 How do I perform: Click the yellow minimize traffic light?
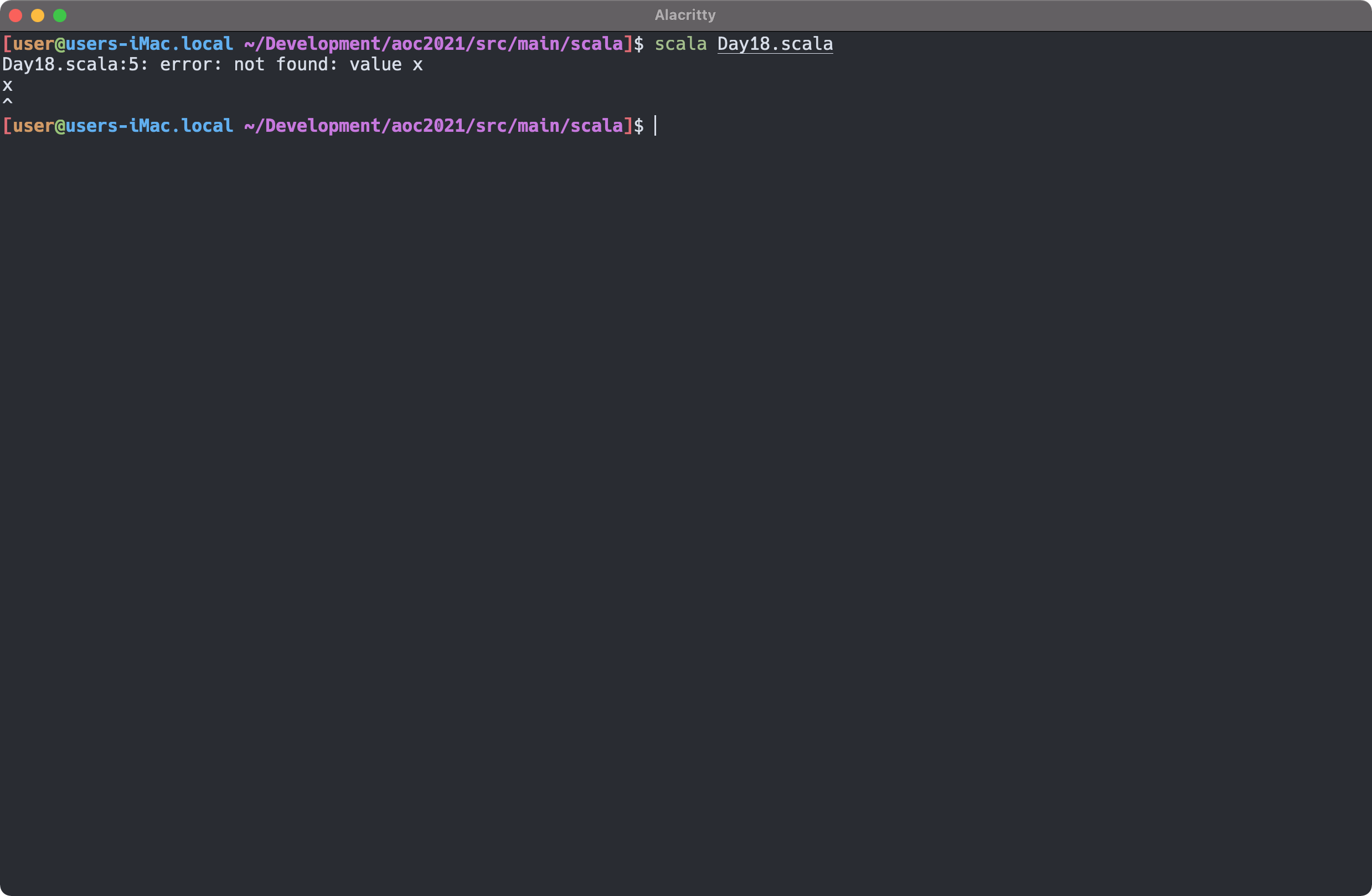click(x=38, y=16)
